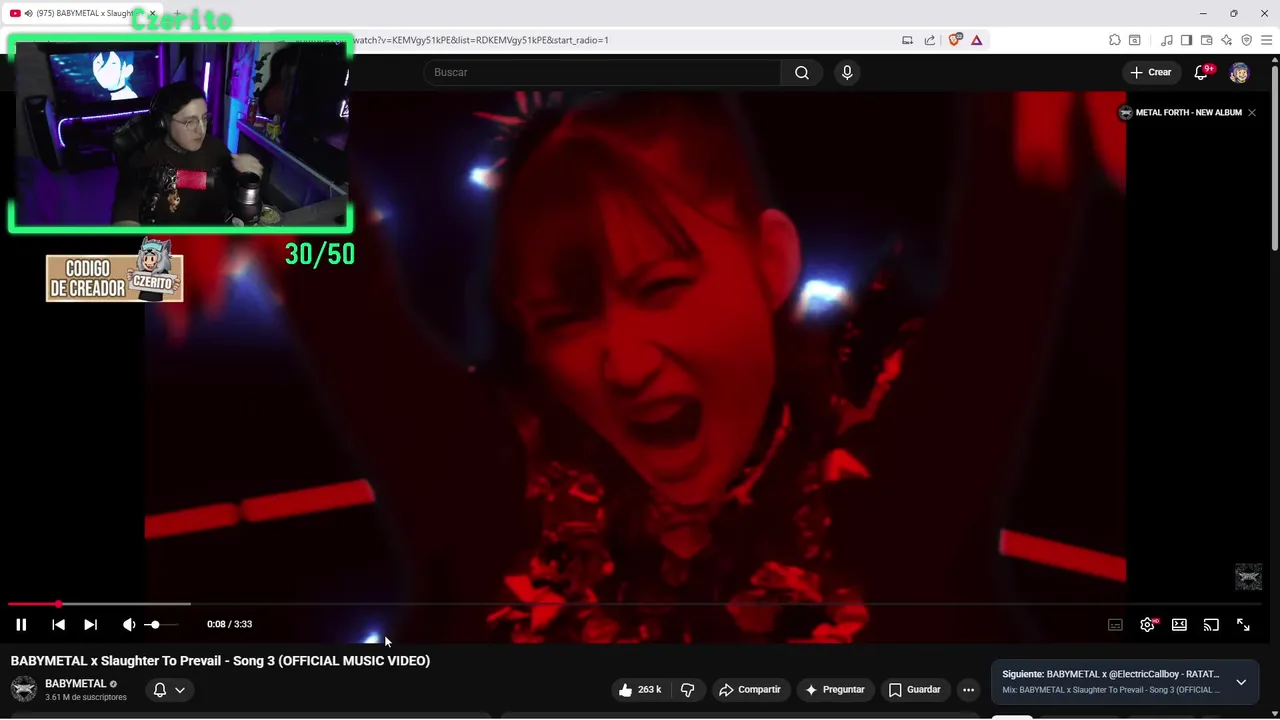This screenshot has height=720, width=1280.
Task: Open YouTube notifications bell
Action: [x=1203, y=72]
